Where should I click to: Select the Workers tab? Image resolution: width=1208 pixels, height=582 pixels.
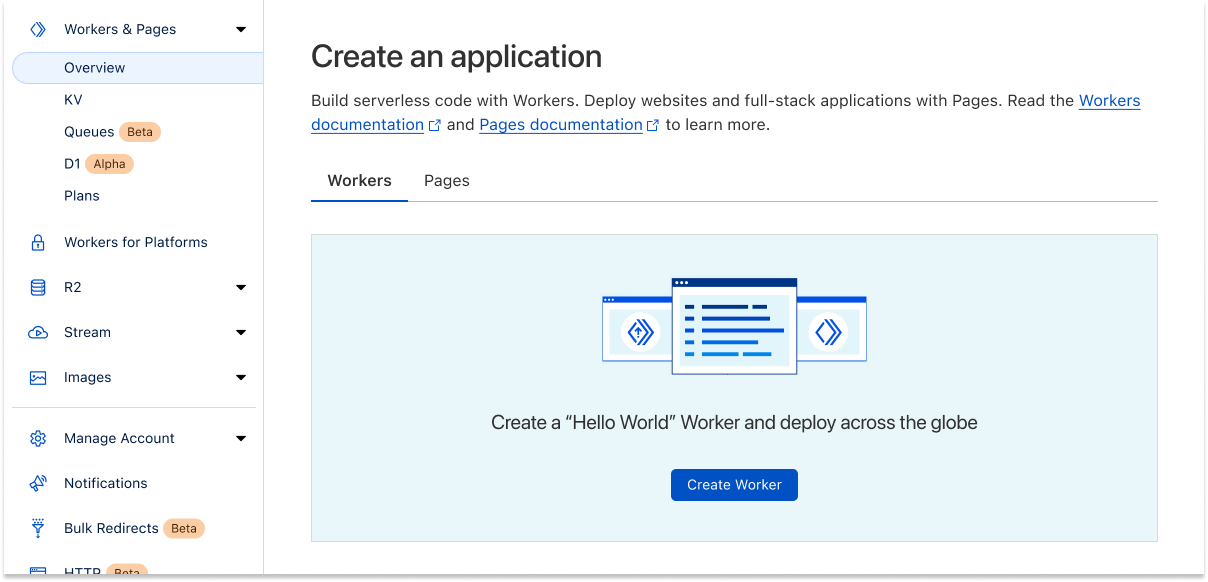[x=359, y=181]
